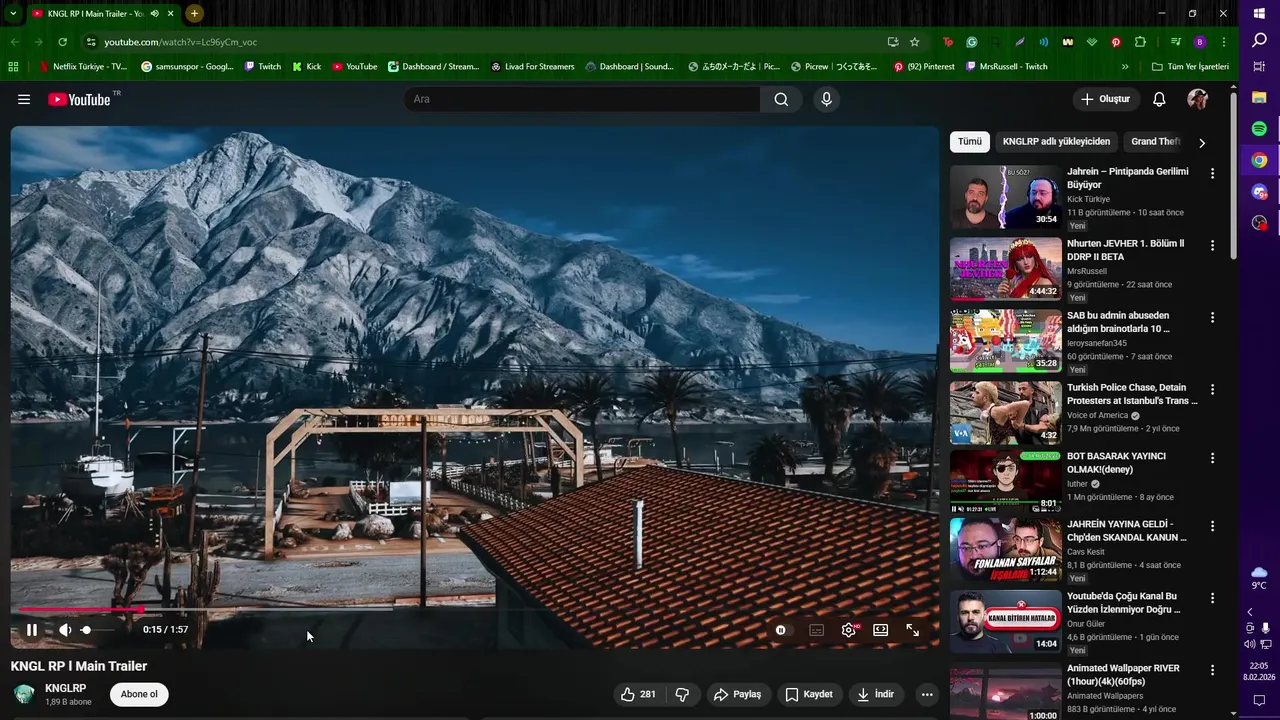Toggle subtitles button in the player
The image size is (1280, 720).
(816, 630)
